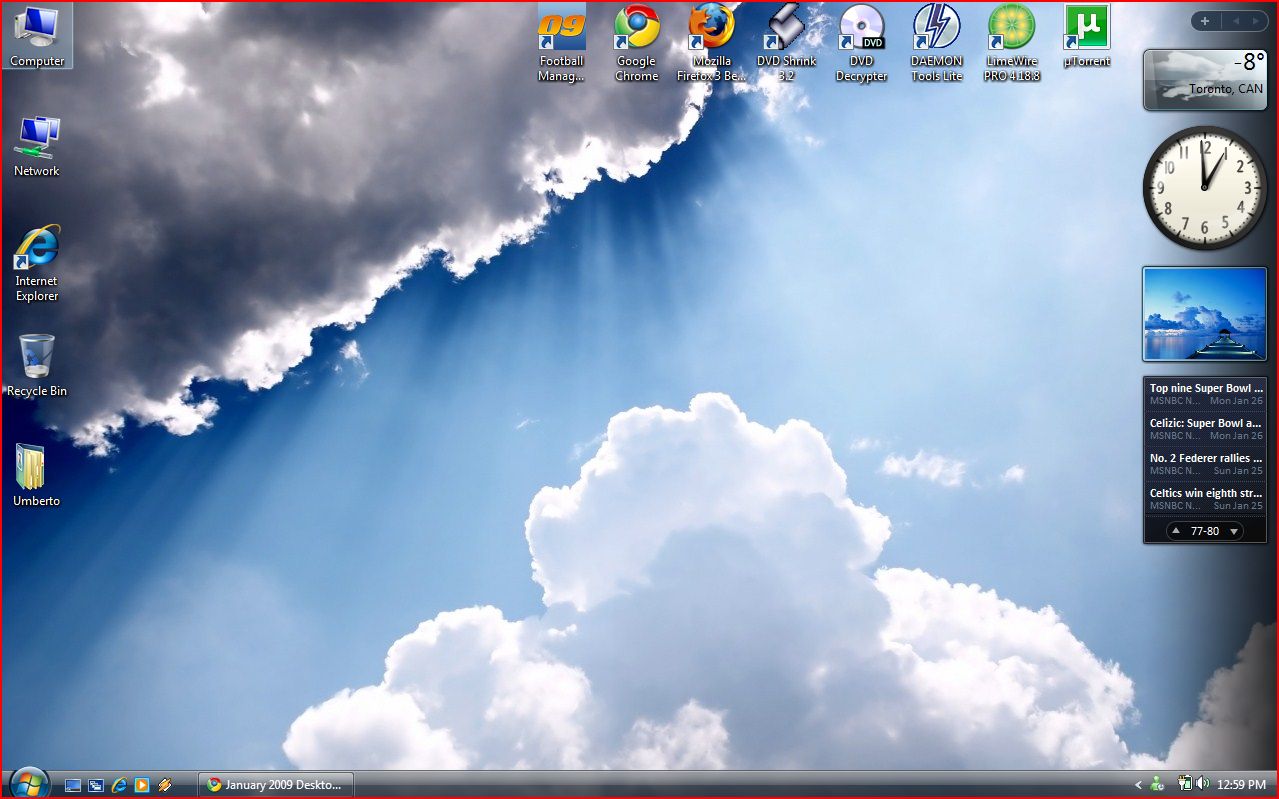This screenshot has width=1279, height=799.
Task: Click the µTorrent desktop shortcut
Action: coord(1087,37)
